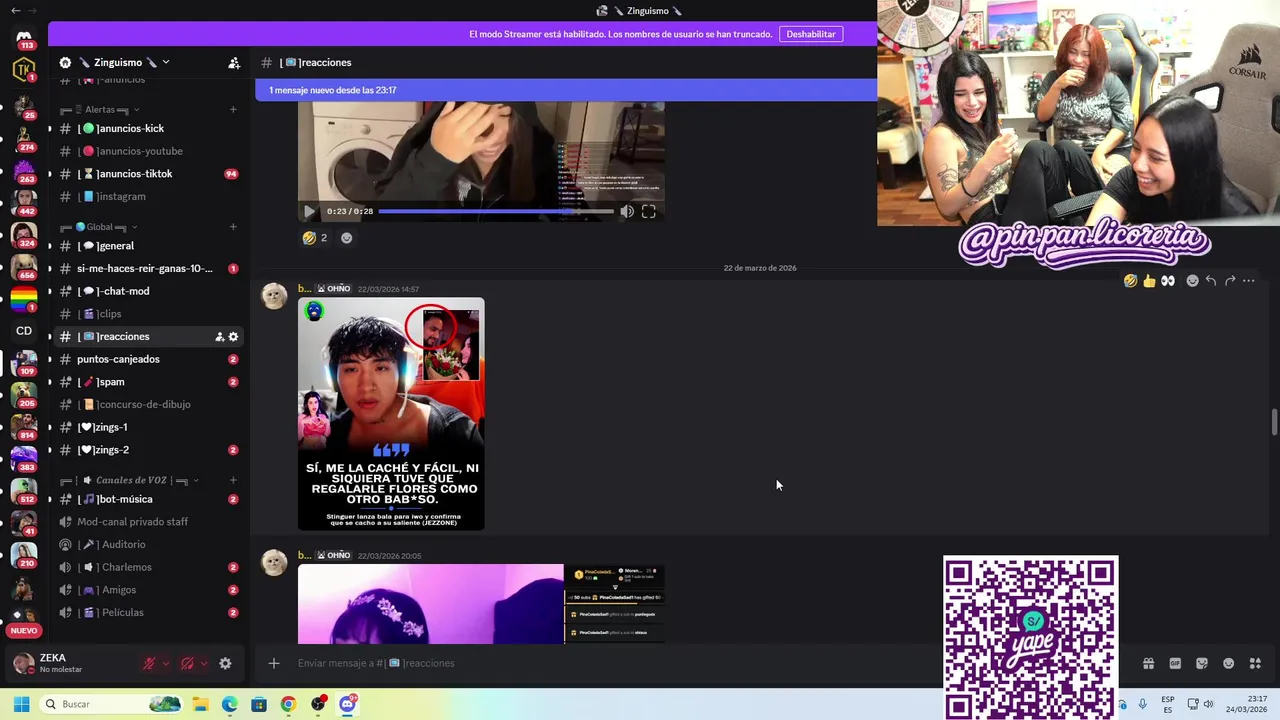Open the zings-1 channel

[148, 427]
